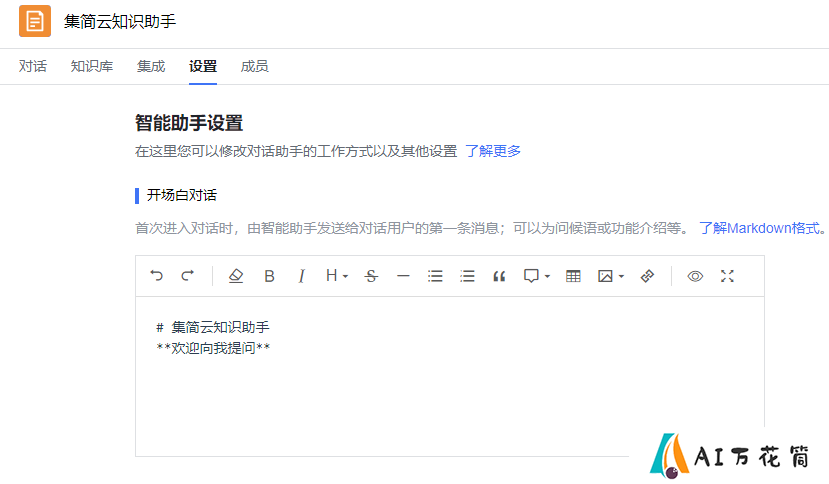Screen dimensions: 829x484
Task: Expand editor to fullscreen
Action: pyautogui.click(x=727, y=276)
